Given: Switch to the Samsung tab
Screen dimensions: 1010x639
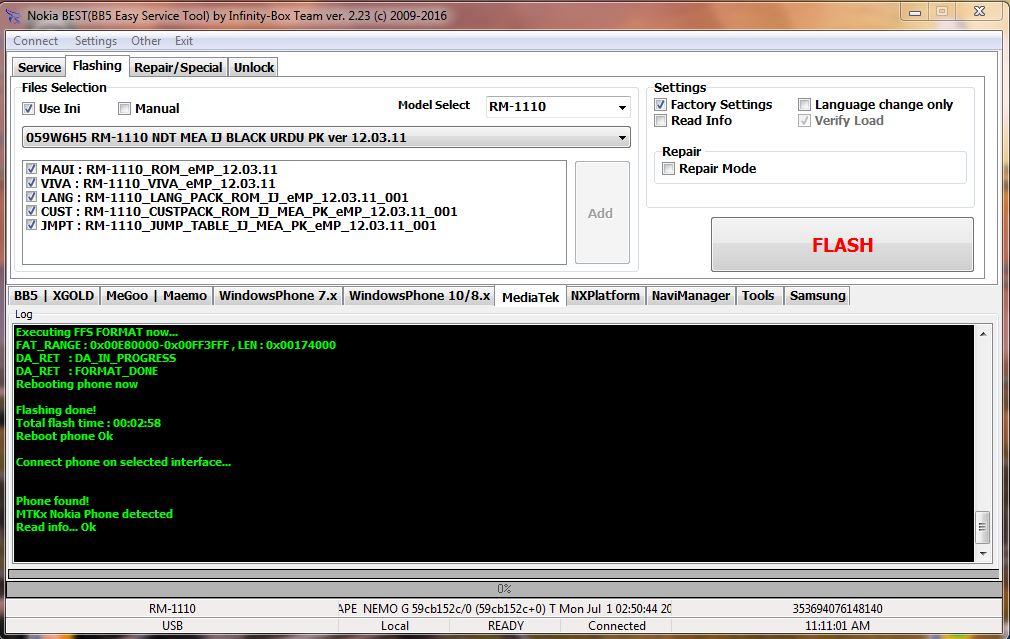Looking at the screenshot, I should tap(817, 296).
